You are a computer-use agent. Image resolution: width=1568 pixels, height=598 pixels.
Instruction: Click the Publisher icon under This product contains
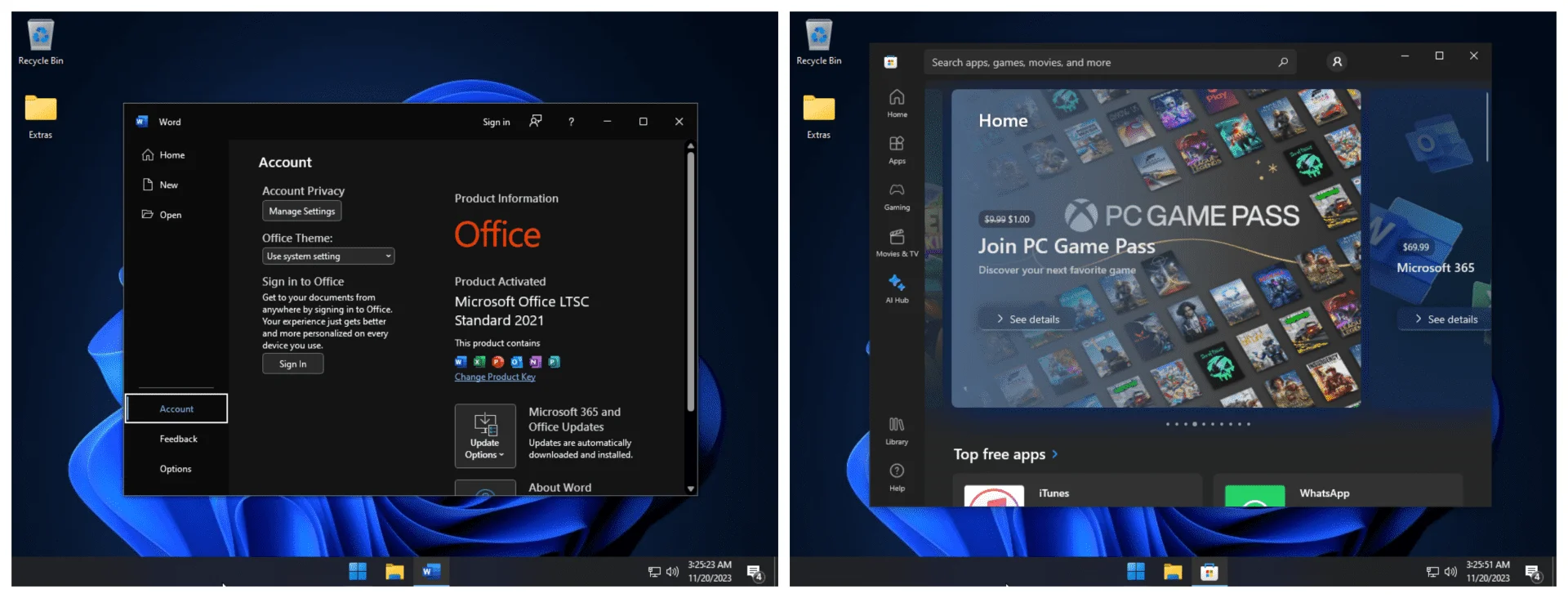pyautogui.click(x=555, y=362)
